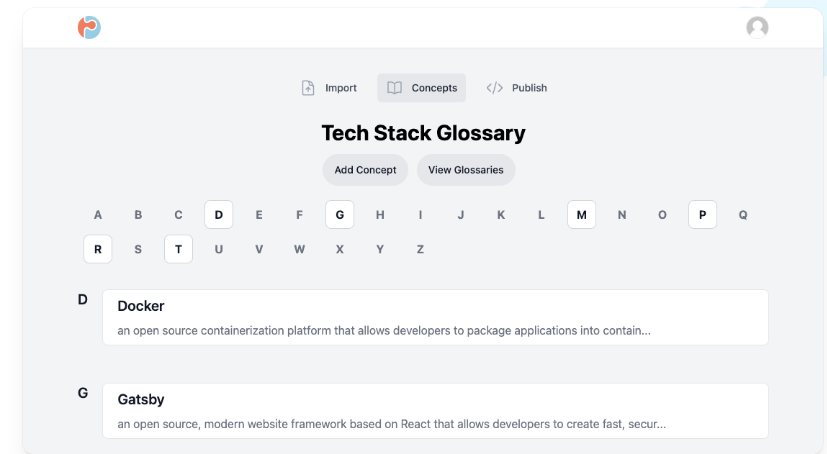
Task: Select letter R in alphabet filter
Action: pyautogui.click(x=98, y=249)
